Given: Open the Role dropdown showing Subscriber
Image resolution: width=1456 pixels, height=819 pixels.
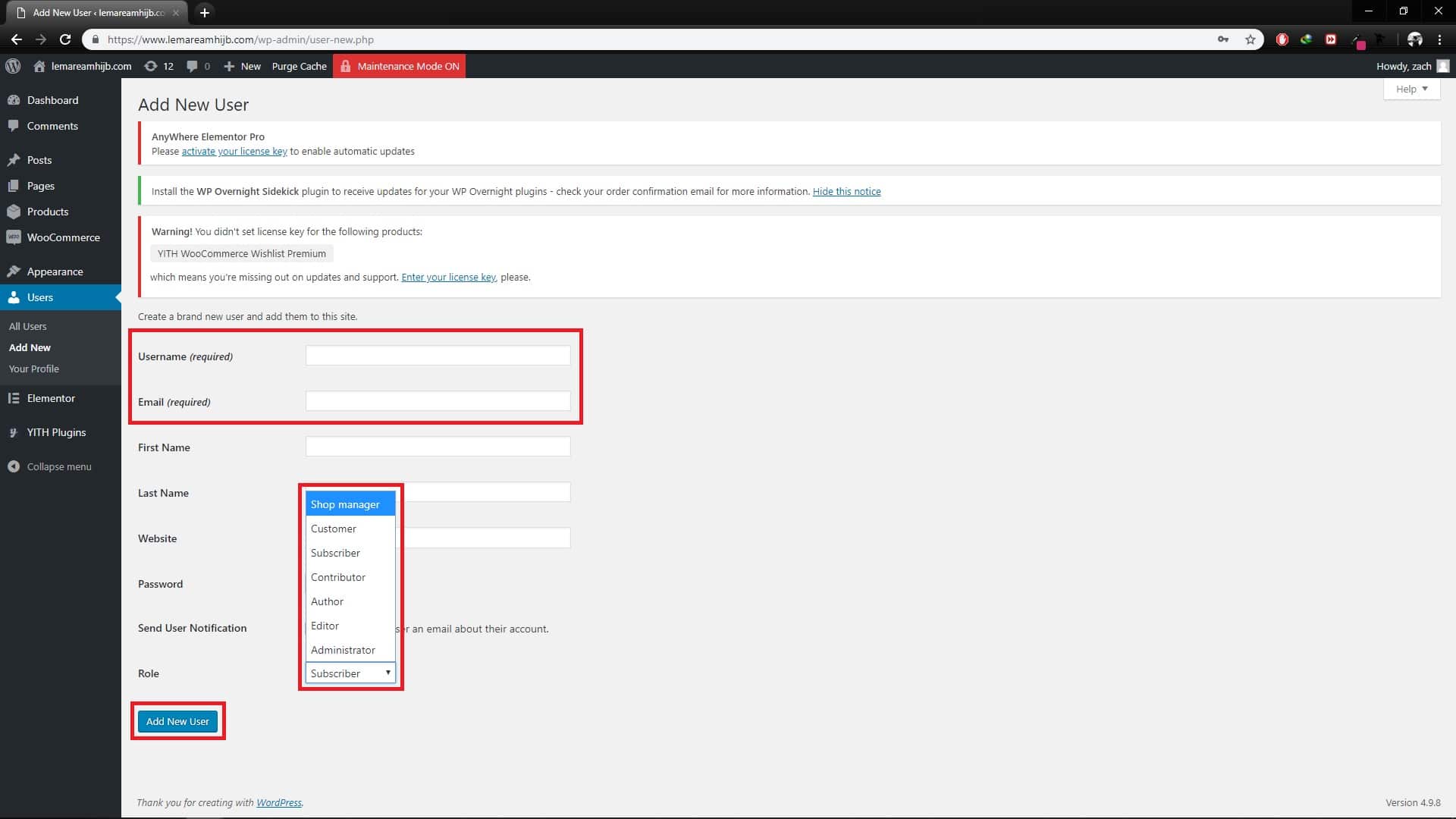Looking at the screenshot, I should pos(350,673).
